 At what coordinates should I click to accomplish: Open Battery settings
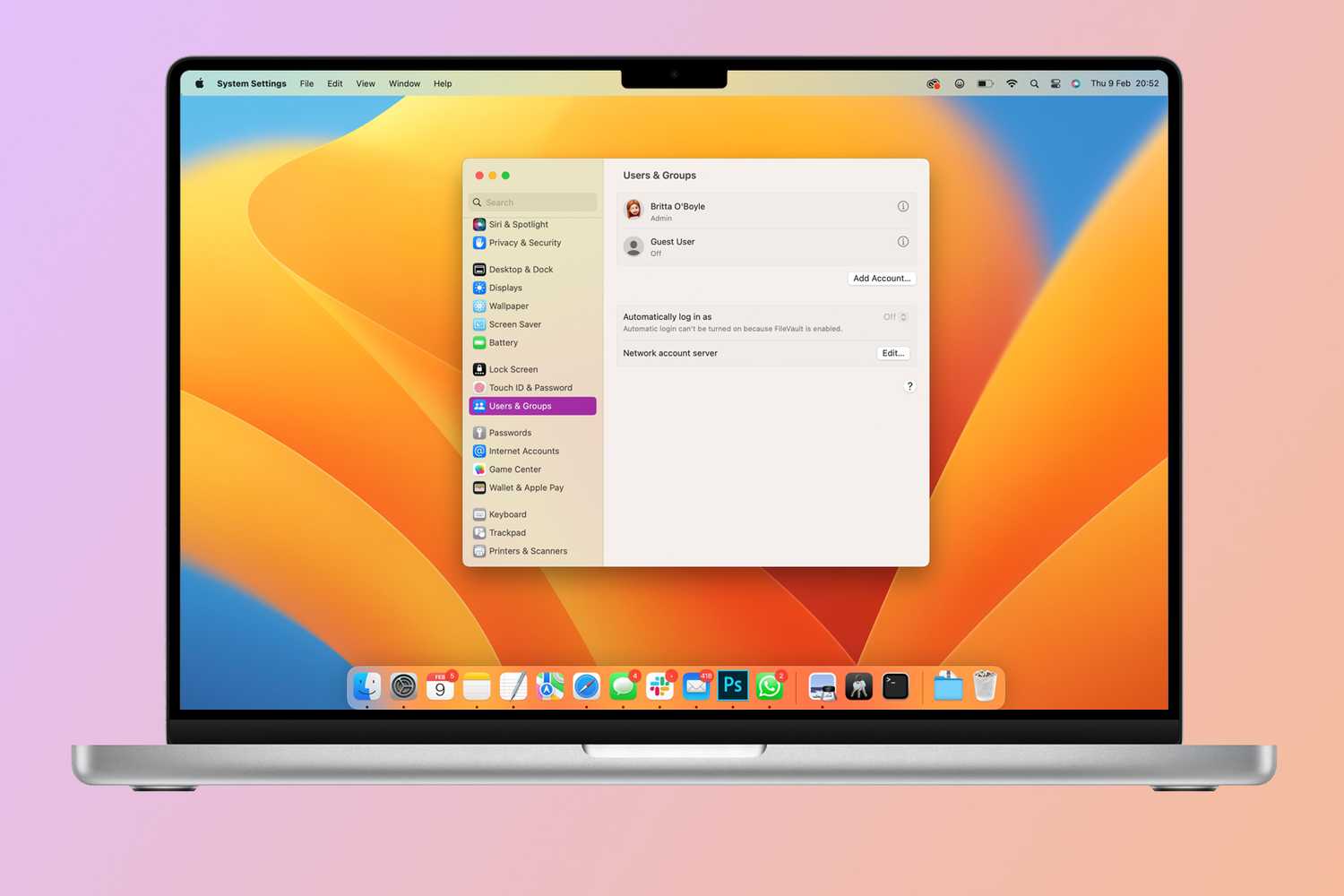(504, 342)
